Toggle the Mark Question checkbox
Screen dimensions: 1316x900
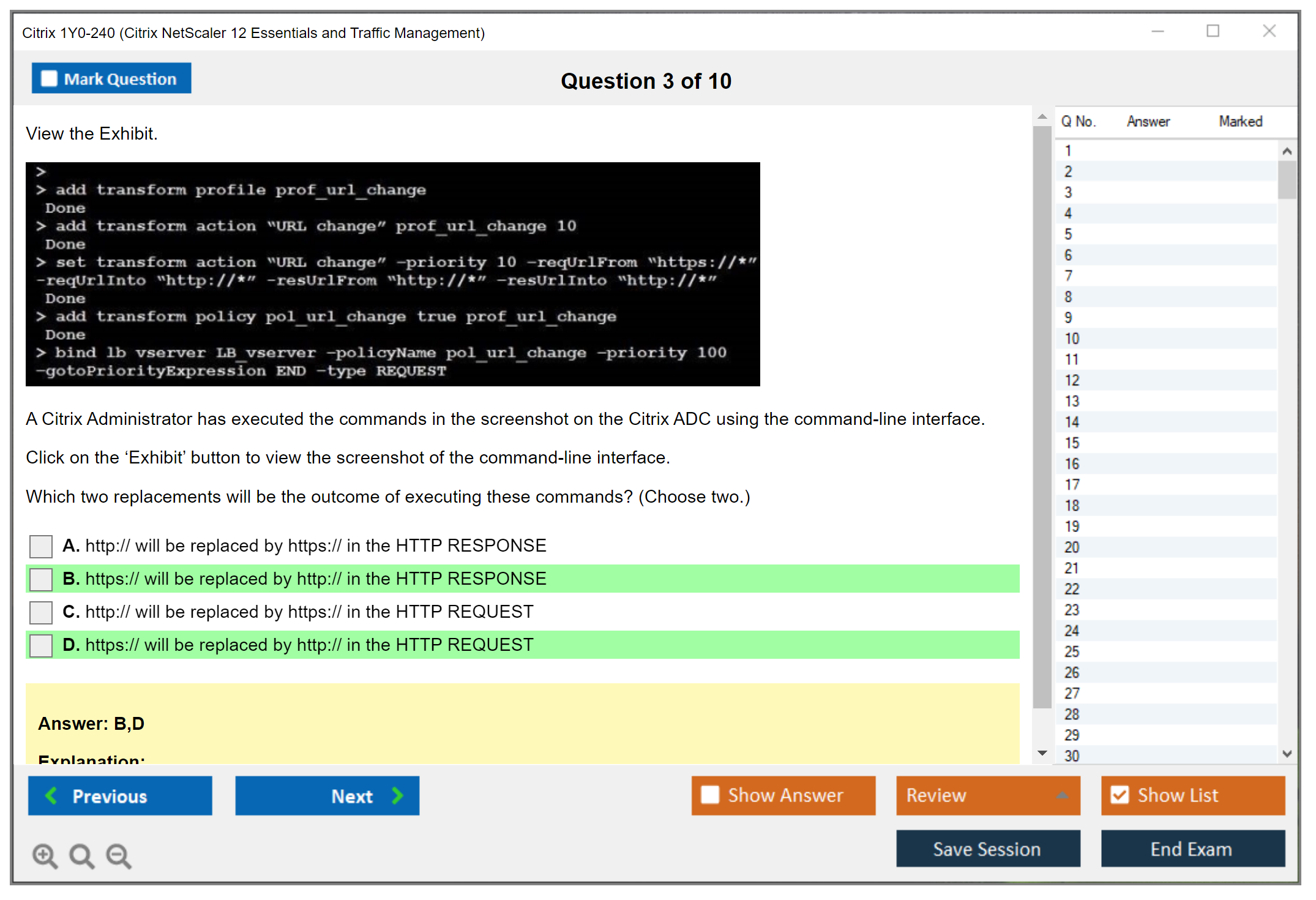49,79
